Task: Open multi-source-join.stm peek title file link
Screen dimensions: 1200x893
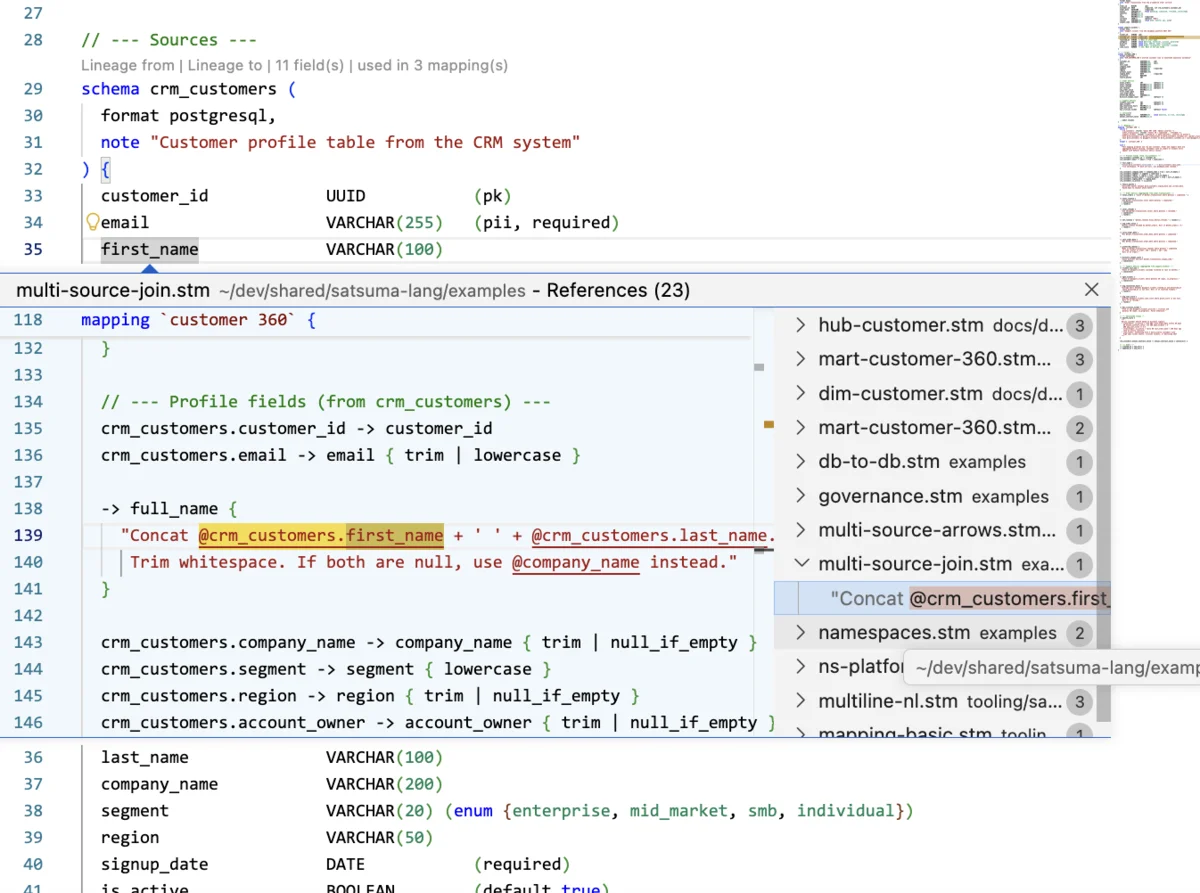Action: (x=113, y=290)
